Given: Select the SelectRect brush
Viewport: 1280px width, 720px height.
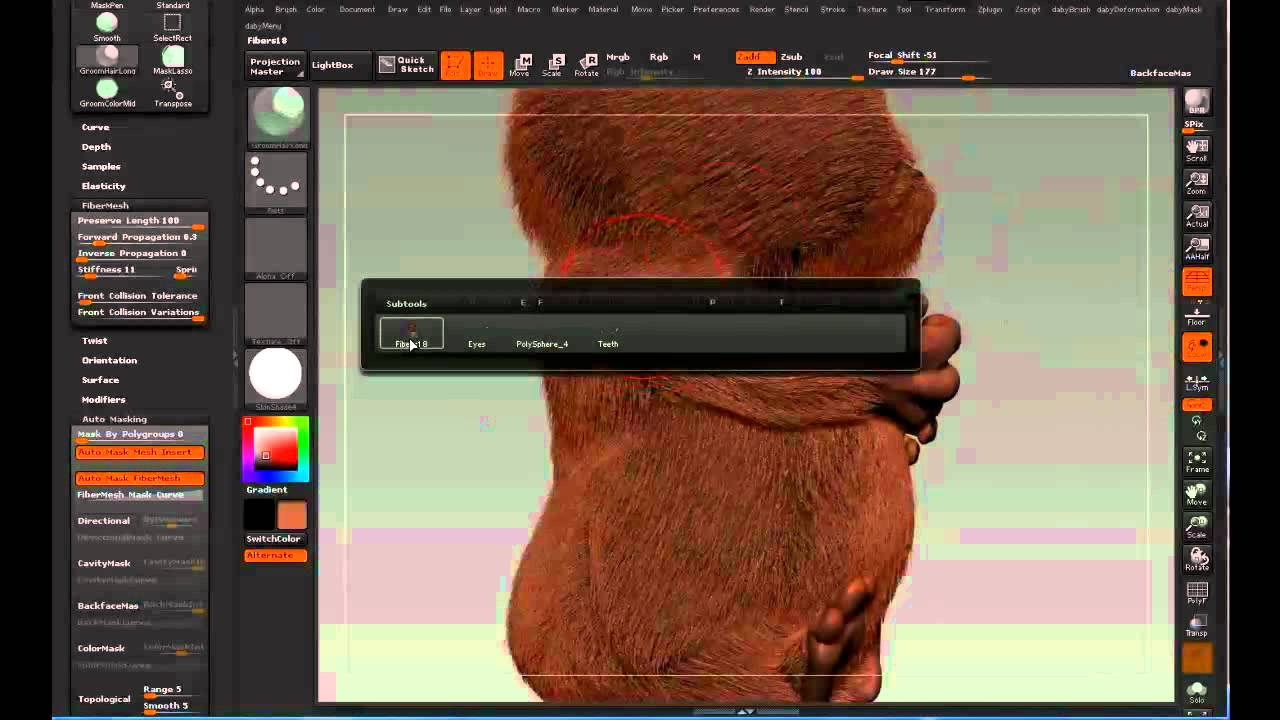Looking at the screenshot, I should tap(172, 27).
